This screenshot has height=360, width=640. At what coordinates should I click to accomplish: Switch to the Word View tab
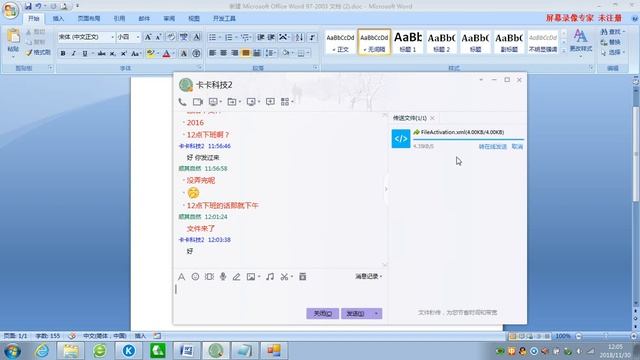click(194, 18)
